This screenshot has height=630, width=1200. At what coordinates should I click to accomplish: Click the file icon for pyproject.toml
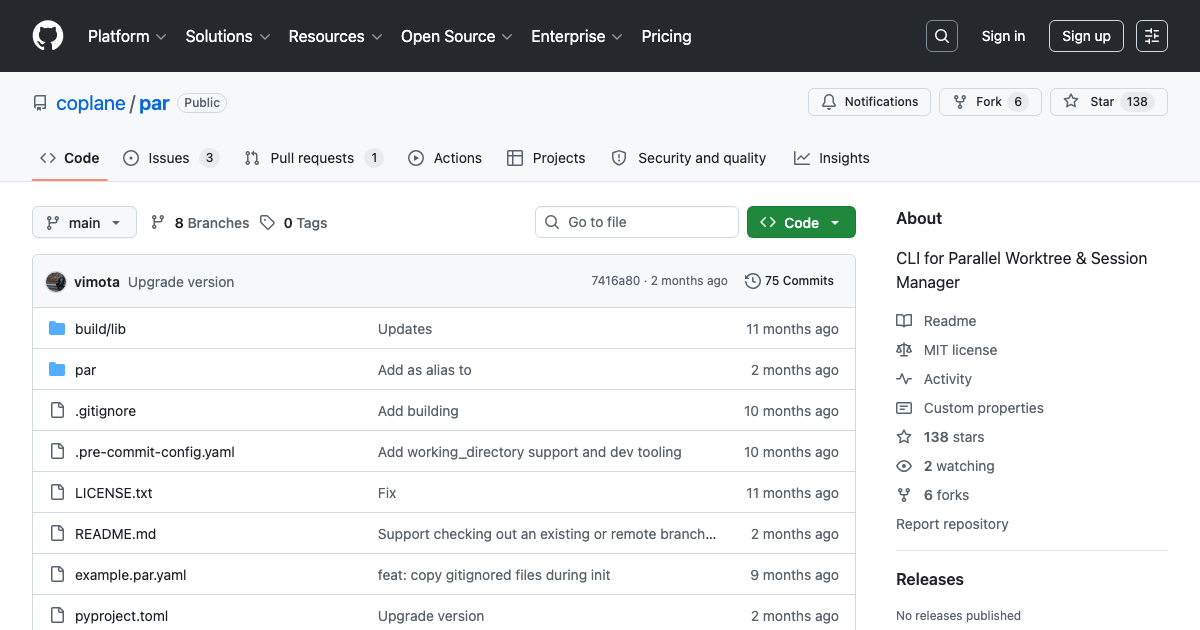tap(57, 616)
